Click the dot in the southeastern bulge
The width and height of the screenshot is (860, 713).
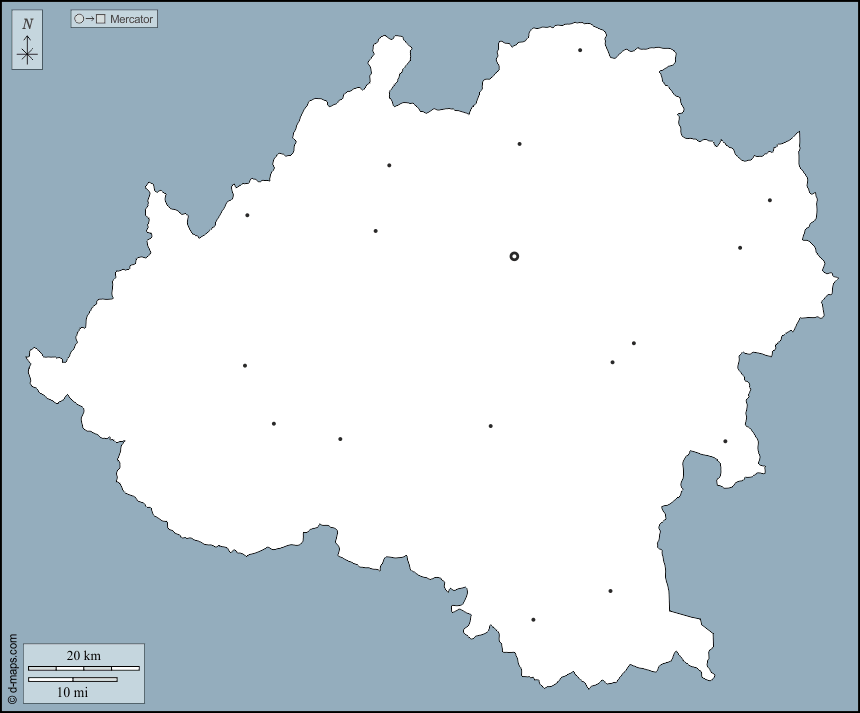[x=725, y=441]
